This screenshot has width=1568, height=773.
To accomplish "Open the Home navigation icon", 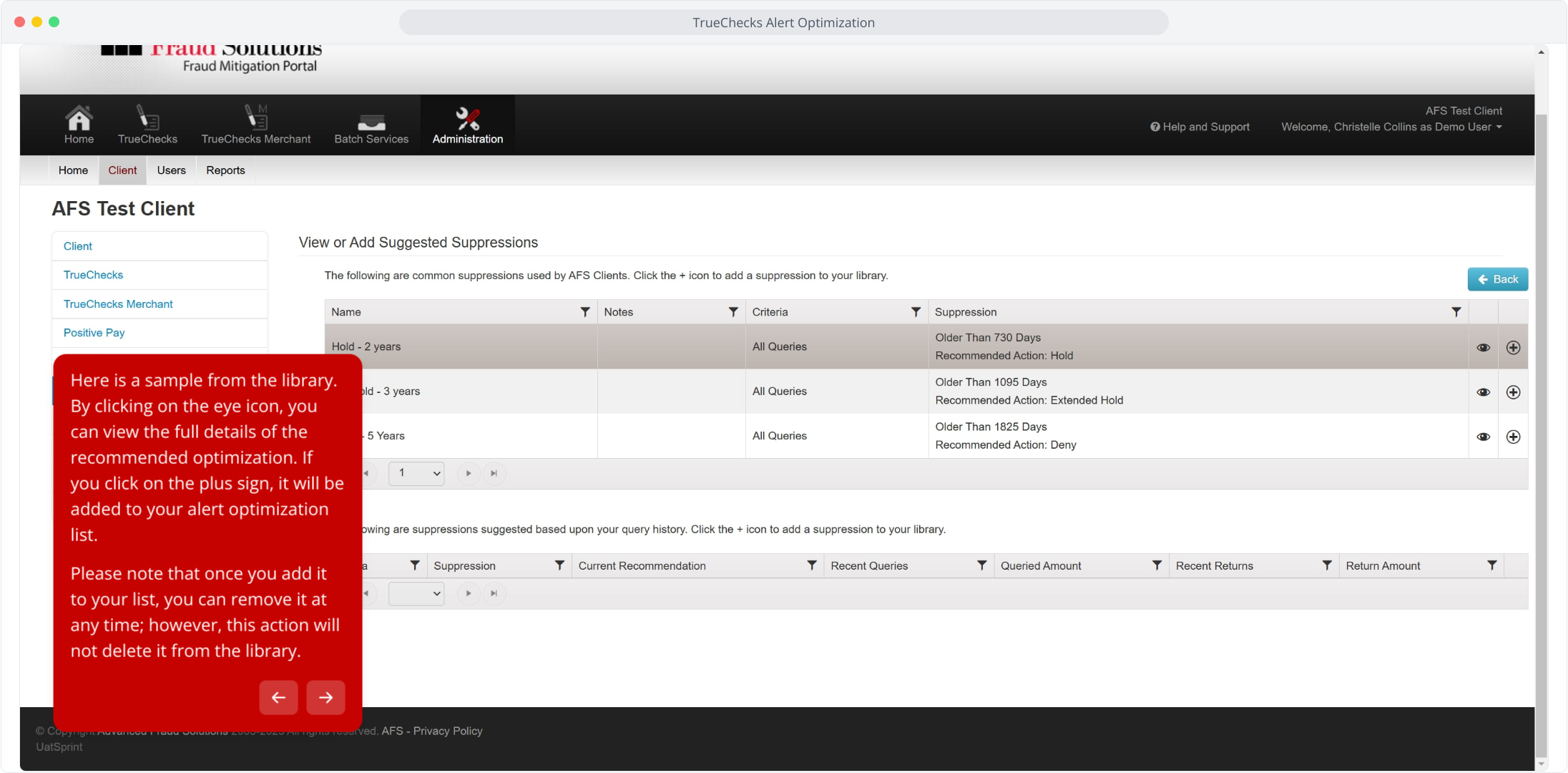I will pos(79,125).
